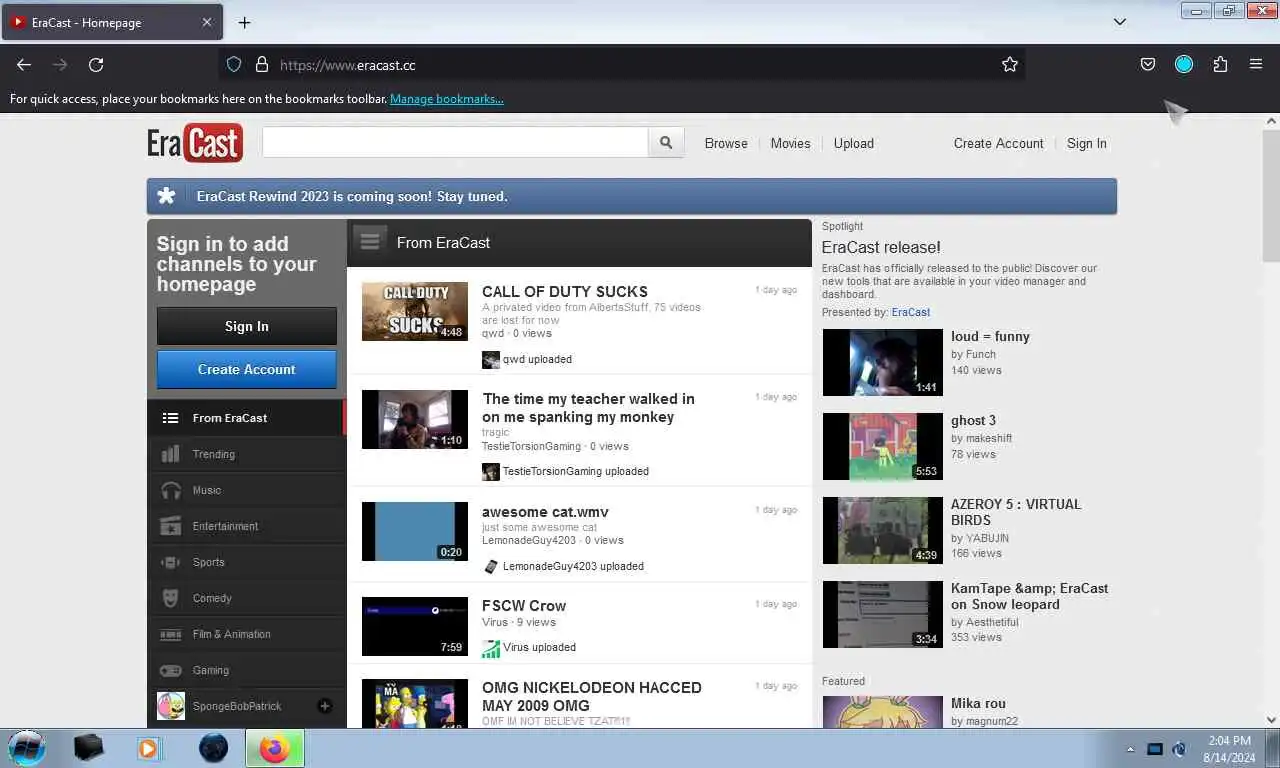
Task: Open the CALL OF DUTY SUCKS thumbnail
Action: (415, 311)
